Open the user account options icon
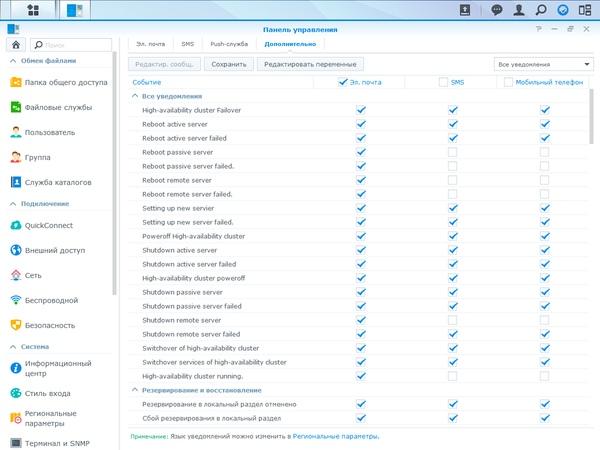Viewport: 600px width, 450px height. 519,10
